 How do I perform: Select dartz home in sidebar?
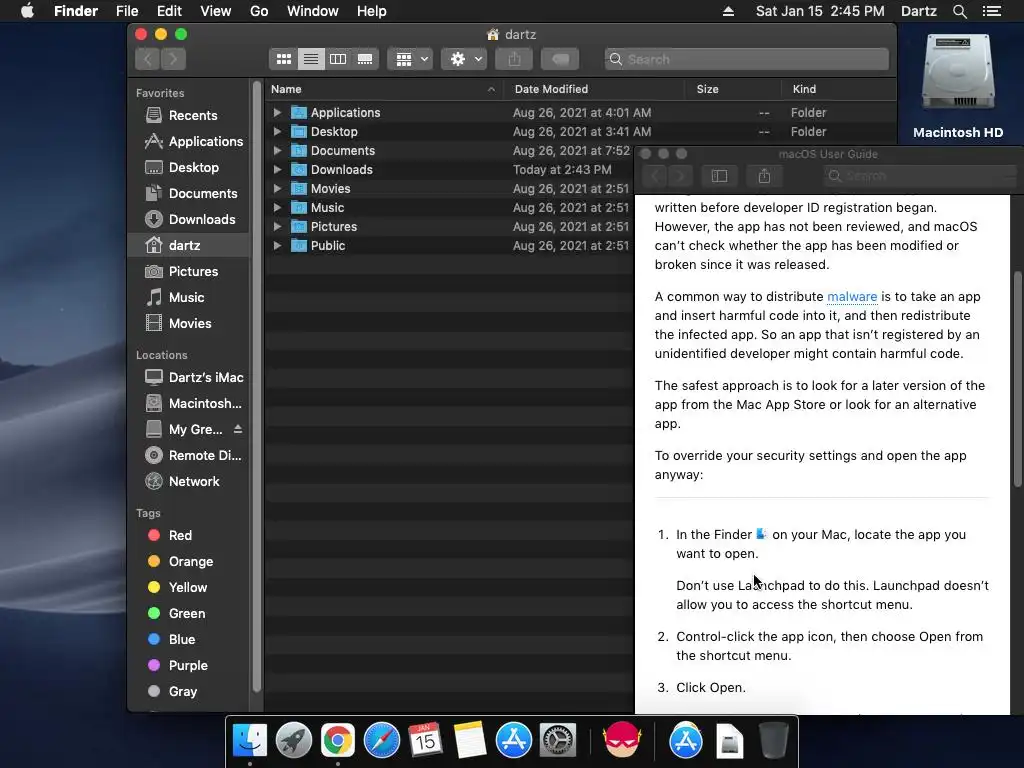(189, 246)
